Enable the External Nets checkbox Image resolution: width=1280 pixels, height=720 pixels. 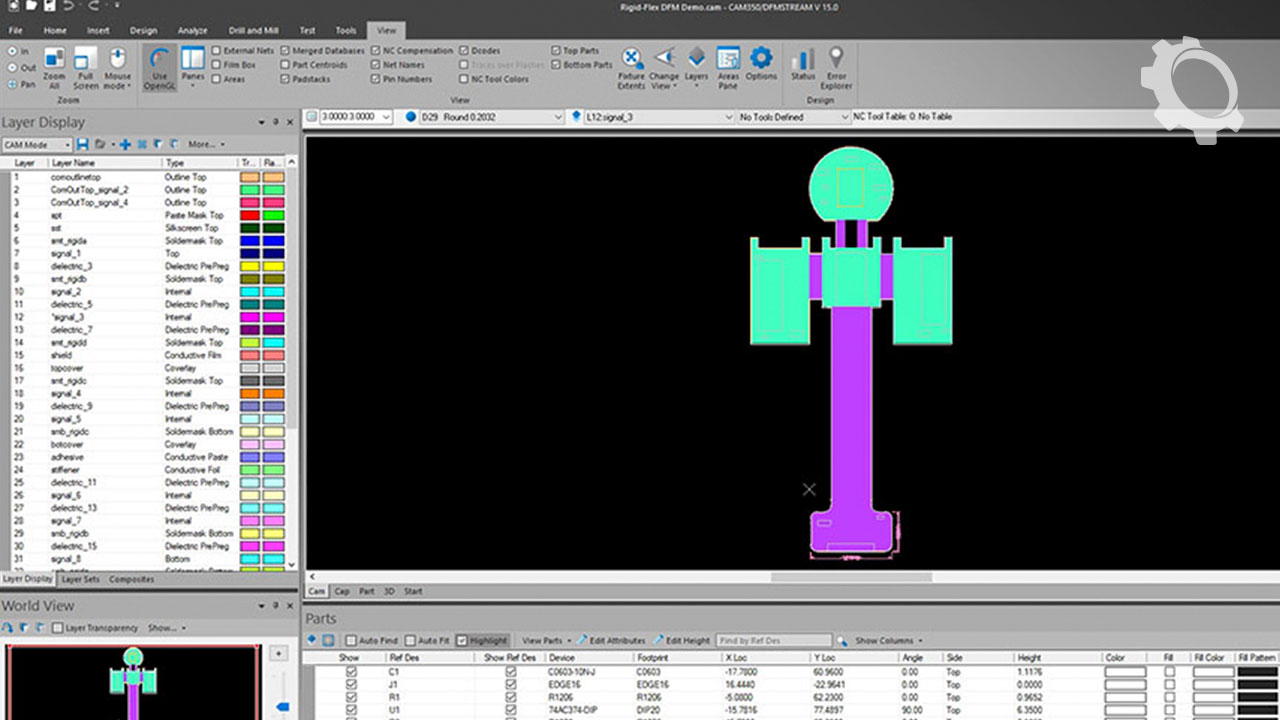[x=217, y=50]
